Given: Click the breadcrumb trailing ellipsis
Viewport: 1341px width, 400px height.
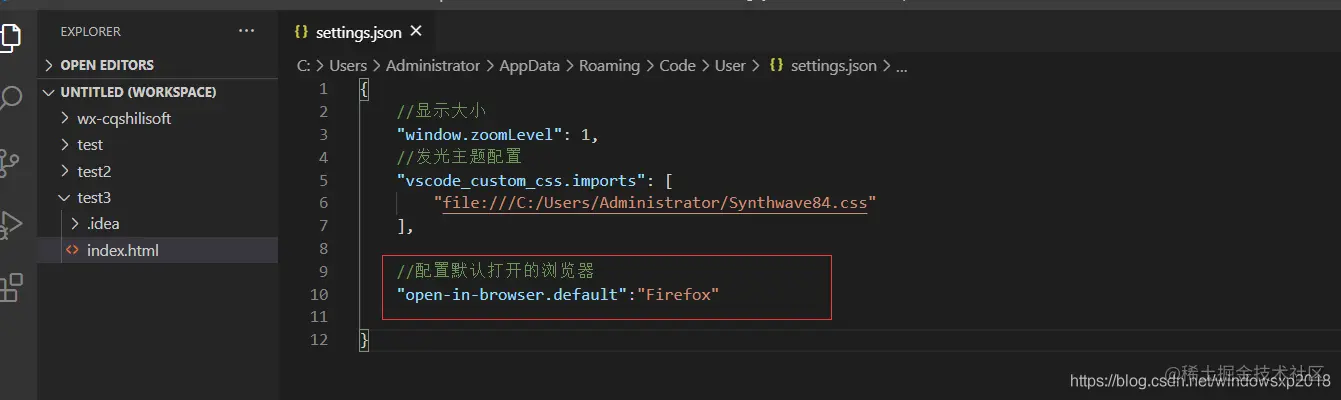Looking at the screenshot, I should point(901,67).
